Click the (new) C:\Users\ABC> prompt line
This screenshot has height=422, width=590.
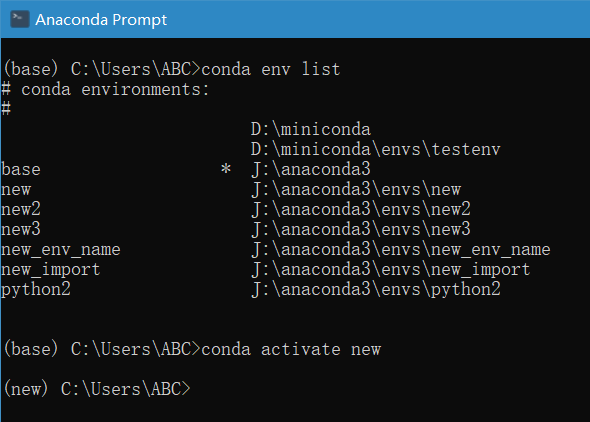[97, 389]
